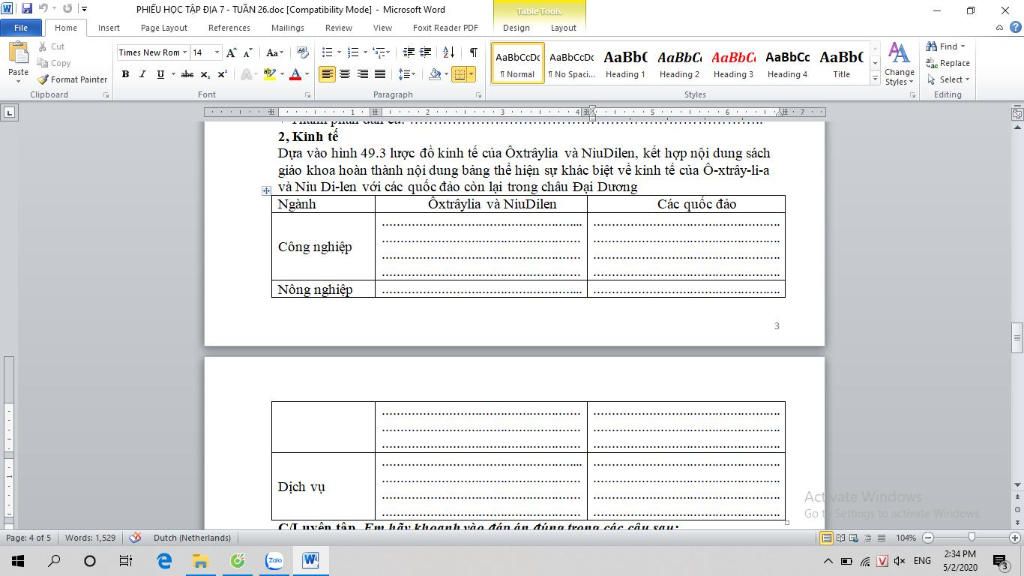The height and width of the screenshot is (576, 1024).
Task: Toggle Align Text Left
Action: [x=327, y=74]
